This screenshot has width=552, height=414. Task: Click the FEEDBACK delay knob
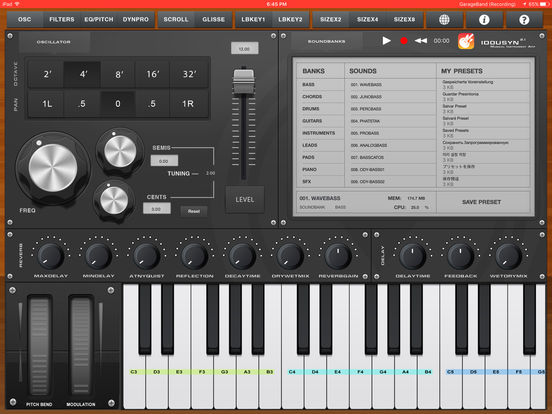point(460,256)
